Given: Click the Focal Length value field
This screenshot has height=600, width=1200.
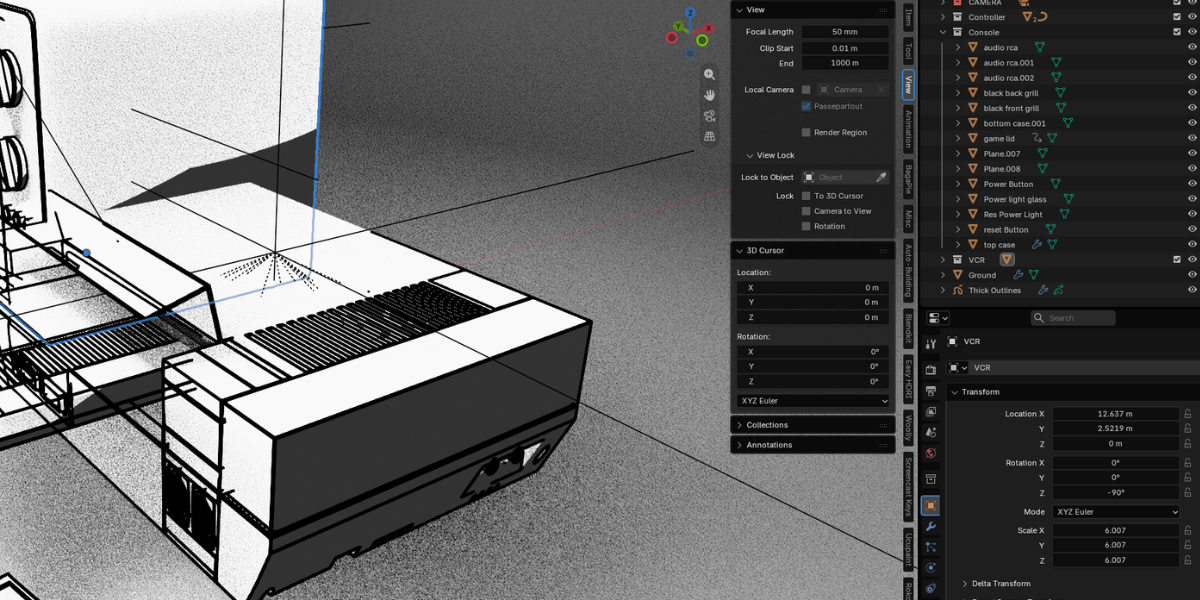Looking at the screenshot, I should coord(845,32).
